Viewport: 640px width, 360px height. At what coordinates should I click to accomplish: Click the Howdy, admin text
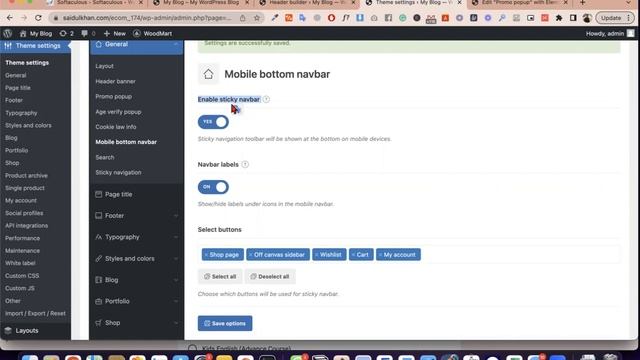[x=605, y=33]
